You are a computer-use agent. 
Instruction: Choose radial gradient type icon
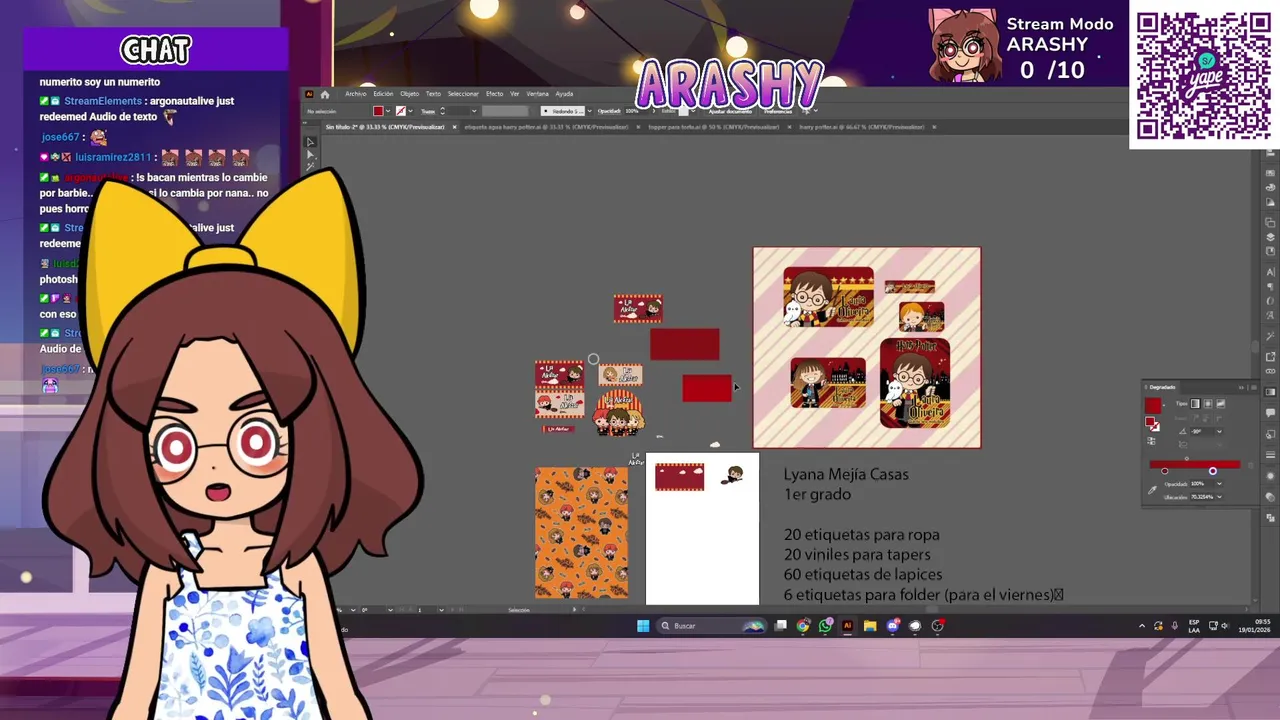coord(1208,403)
